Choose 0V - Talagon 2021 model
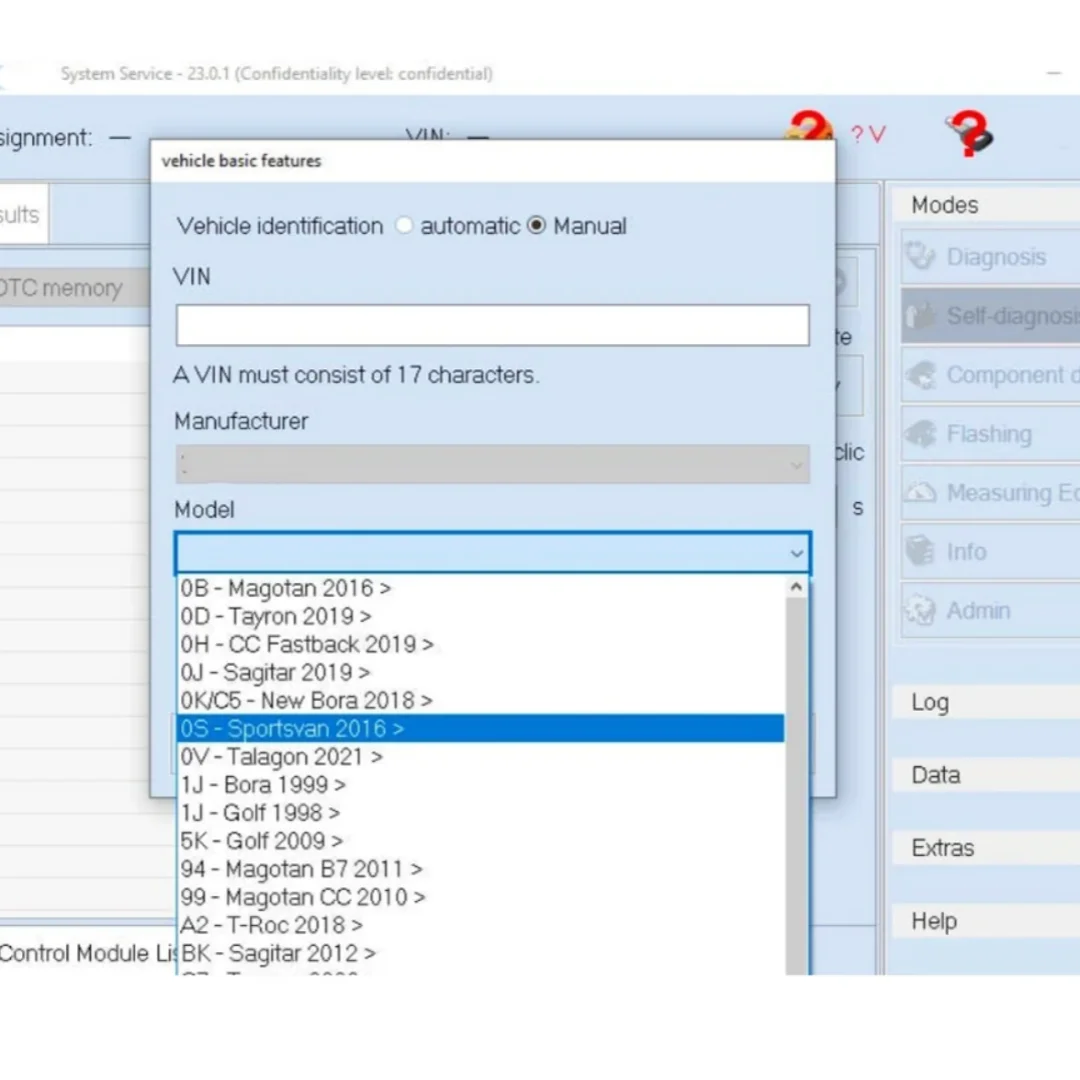 tap(480, 757)
